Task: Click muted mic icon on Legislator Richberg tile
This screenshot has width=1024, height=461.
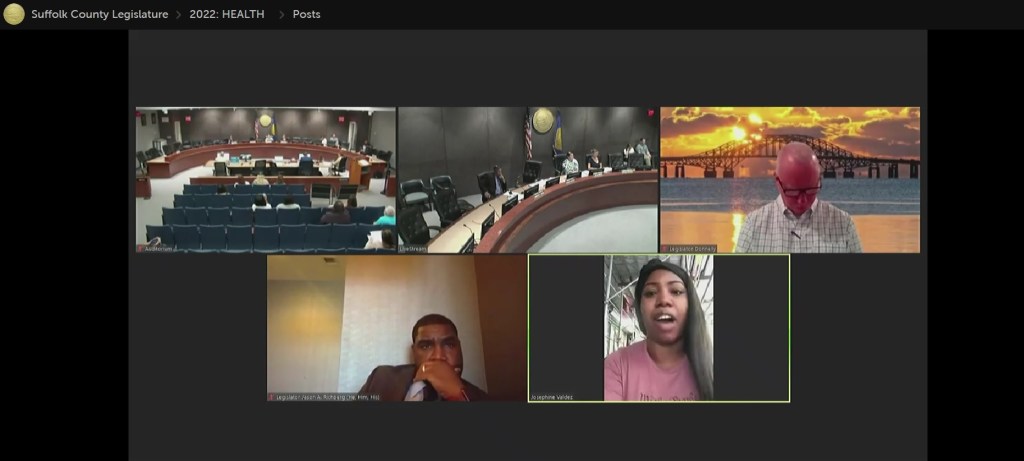Action: [x=272, y=397]
